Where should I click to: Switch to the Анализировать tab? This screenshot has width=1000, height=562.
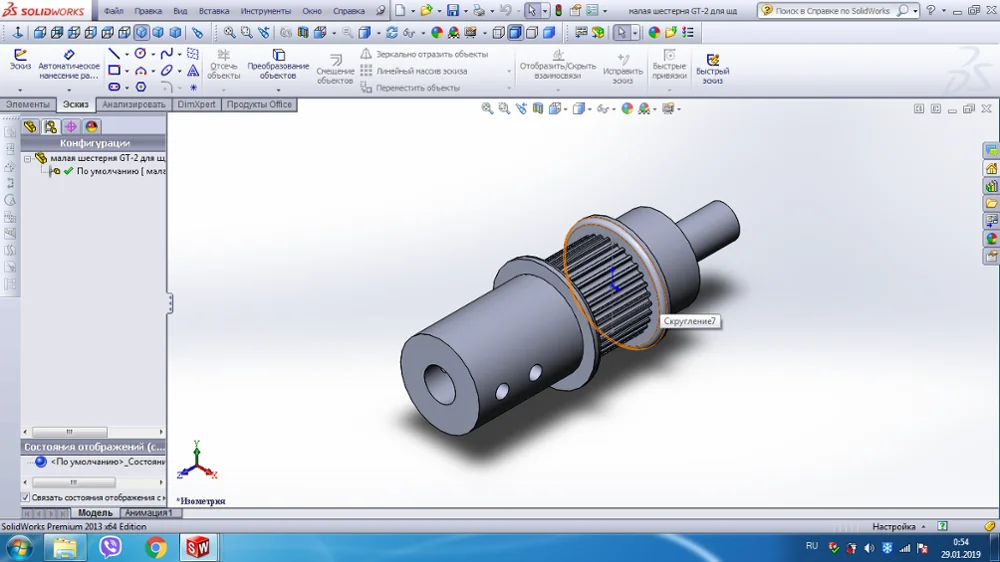(133, 105)
